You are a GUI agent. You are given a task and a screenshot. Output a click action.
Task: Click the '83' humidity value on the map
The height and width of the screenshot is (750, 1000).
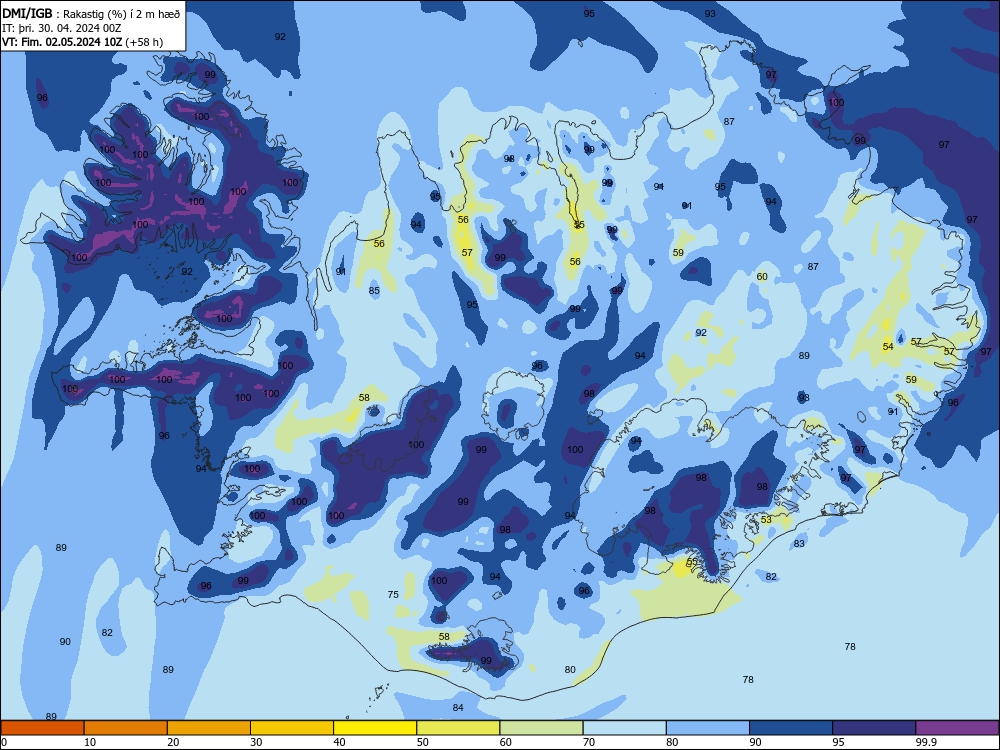pos(799,543)
